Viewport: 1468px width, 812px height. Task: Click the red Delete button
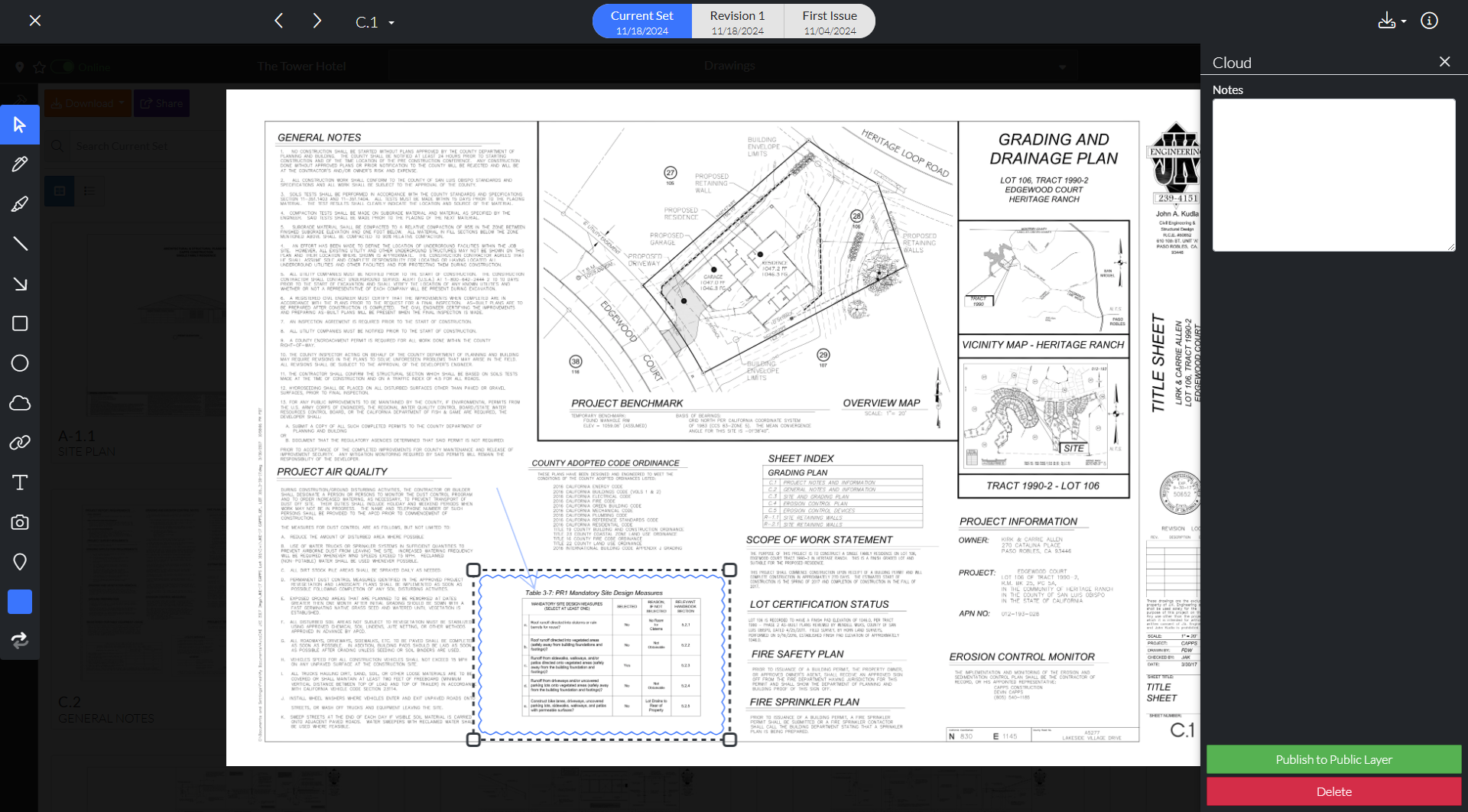click(x=1333, y=791)
